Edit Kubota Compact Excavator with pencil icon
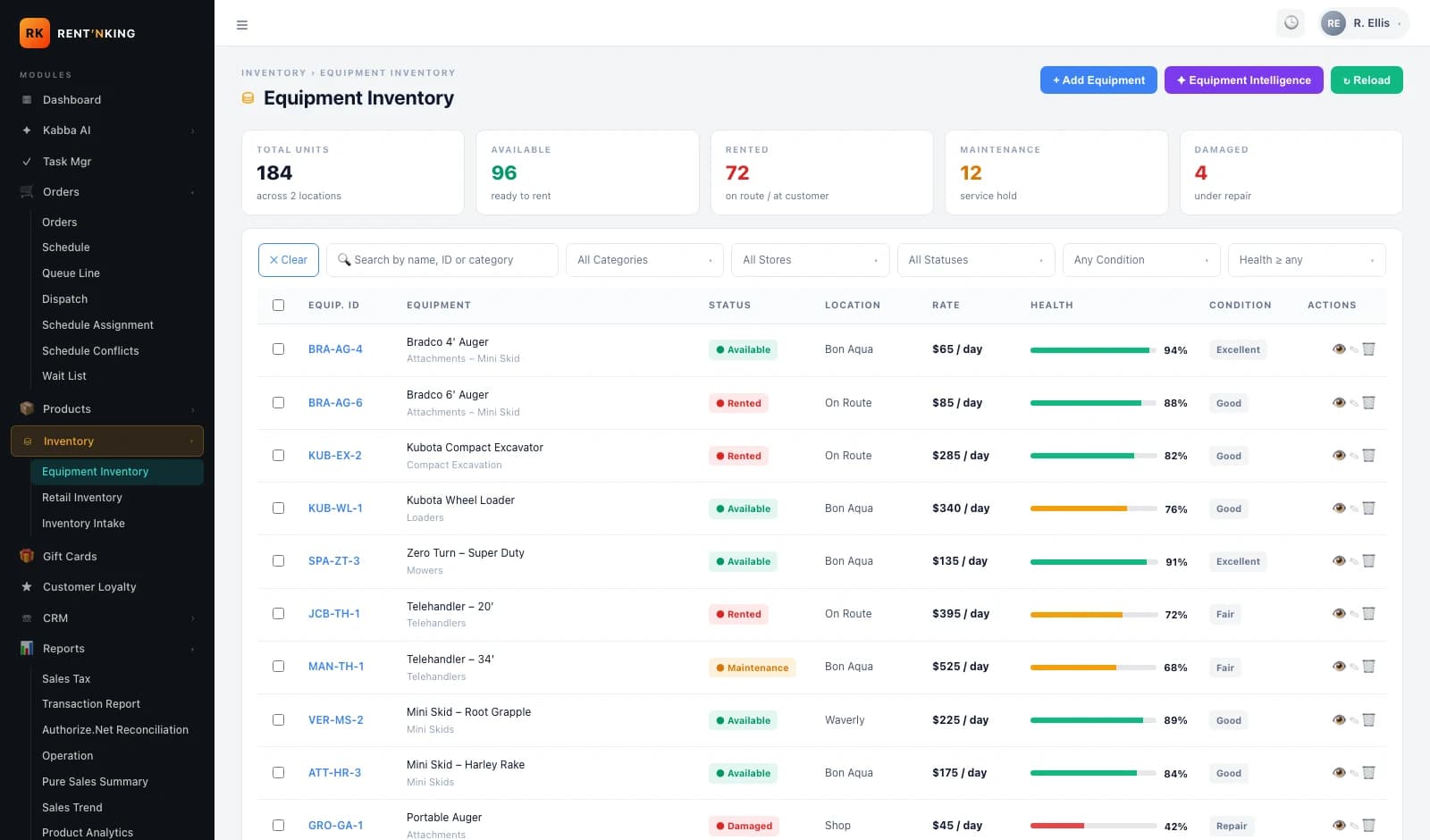 pyautogui.click(x=1354, y=457)
